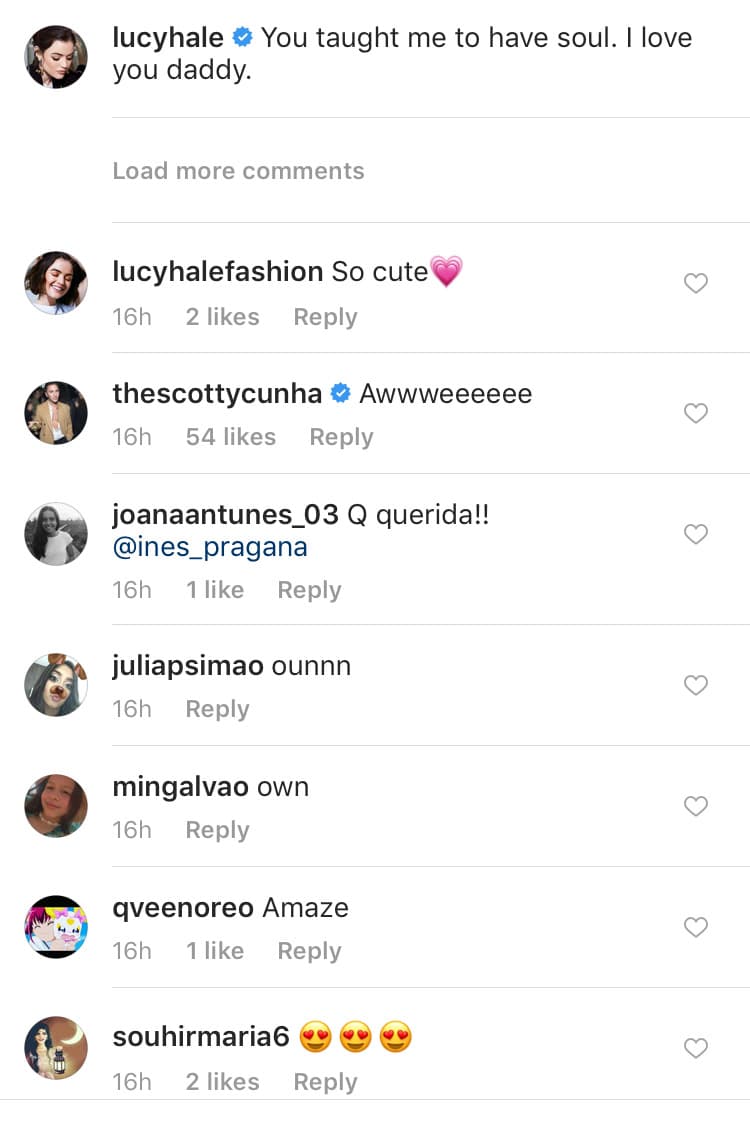The width and height of the screenshot is (750, 1123).
Task: Open lucyhale's profile picture
Action: coord(56,57)
